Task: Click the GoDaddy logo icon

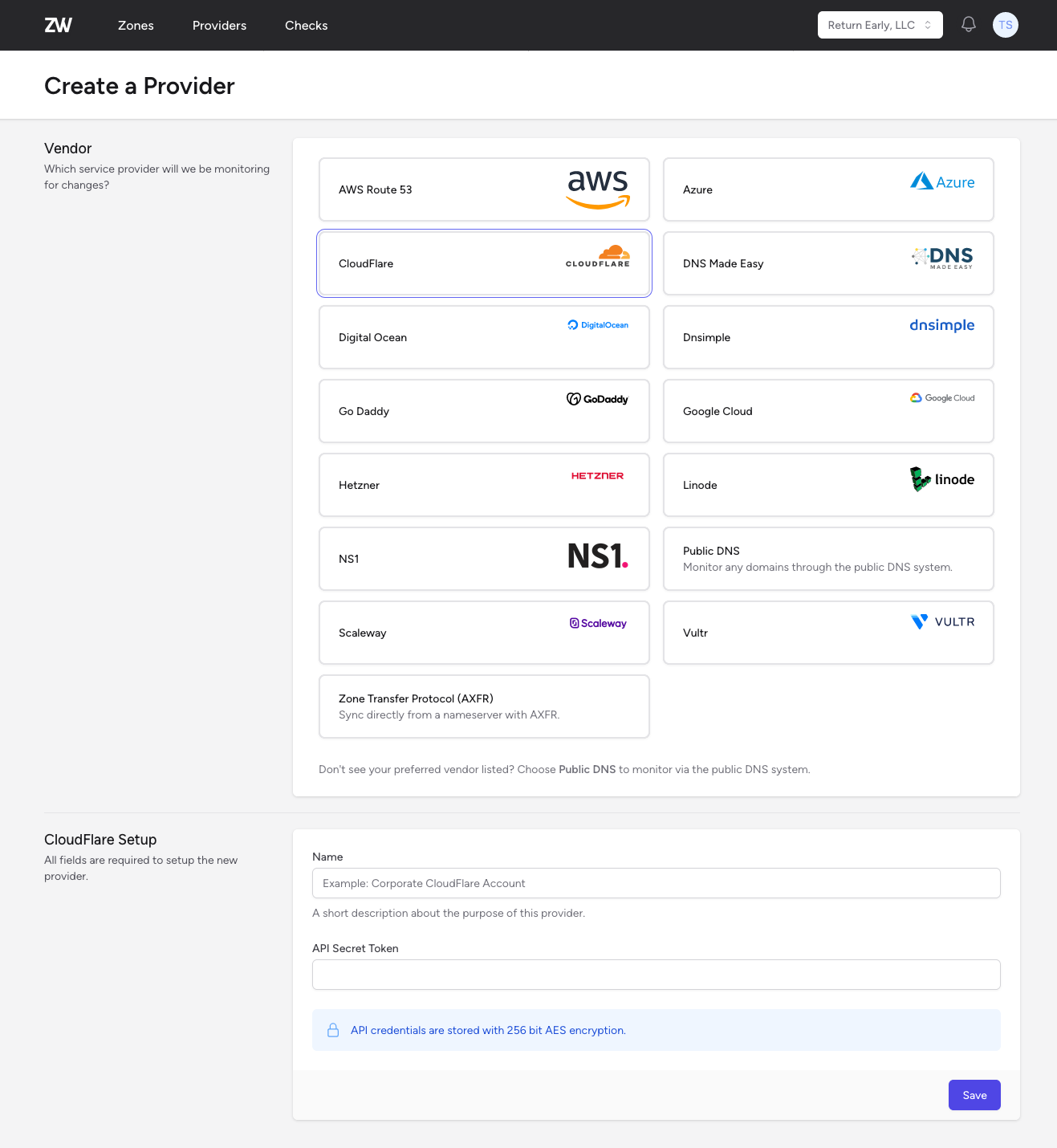Action: [597, 398]
